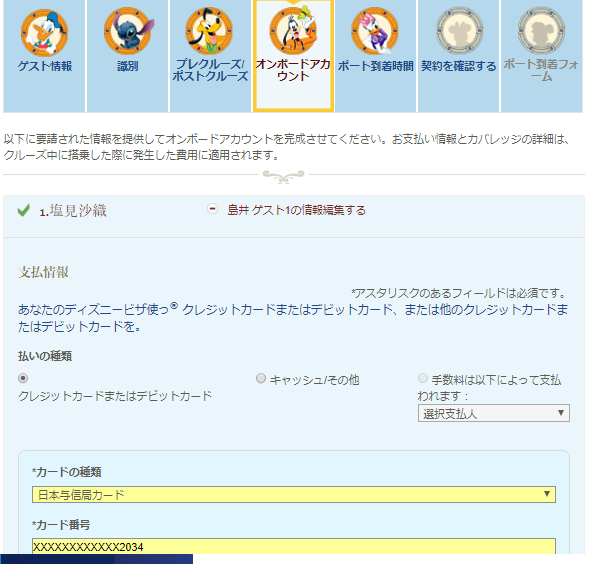Click the 払いの種類 label
The width and height of the screenshot is (592, 564).
pyautogui.click(x=45, y=356)
